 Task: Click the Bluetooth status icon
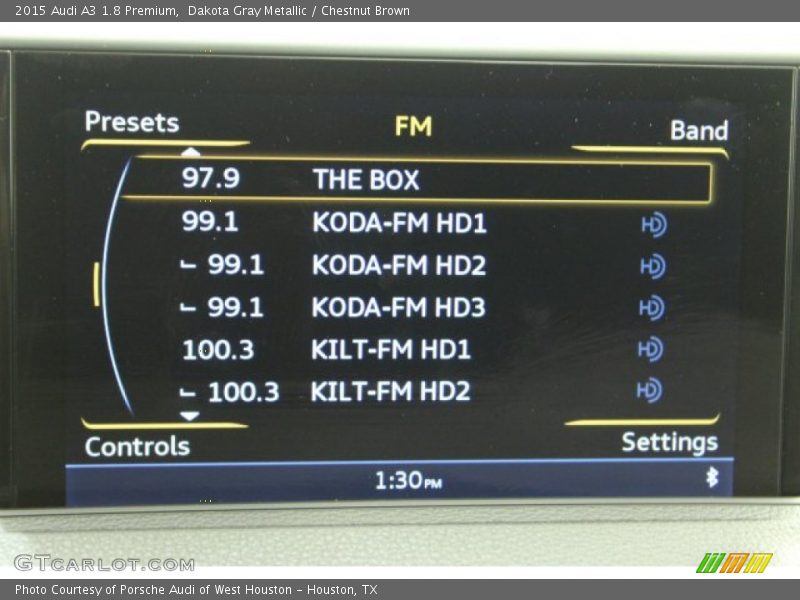click(x=712, y=478)
